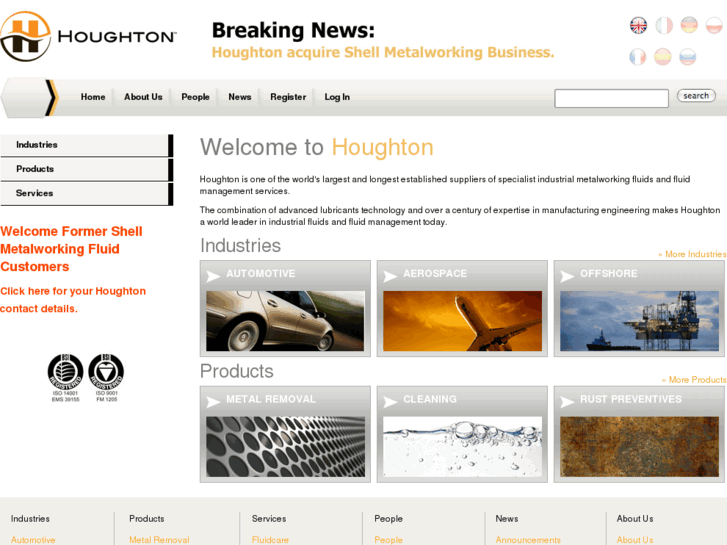Select the UK English flag icon
This screenshot has height=545, width=727.
[x=638, y=25]
